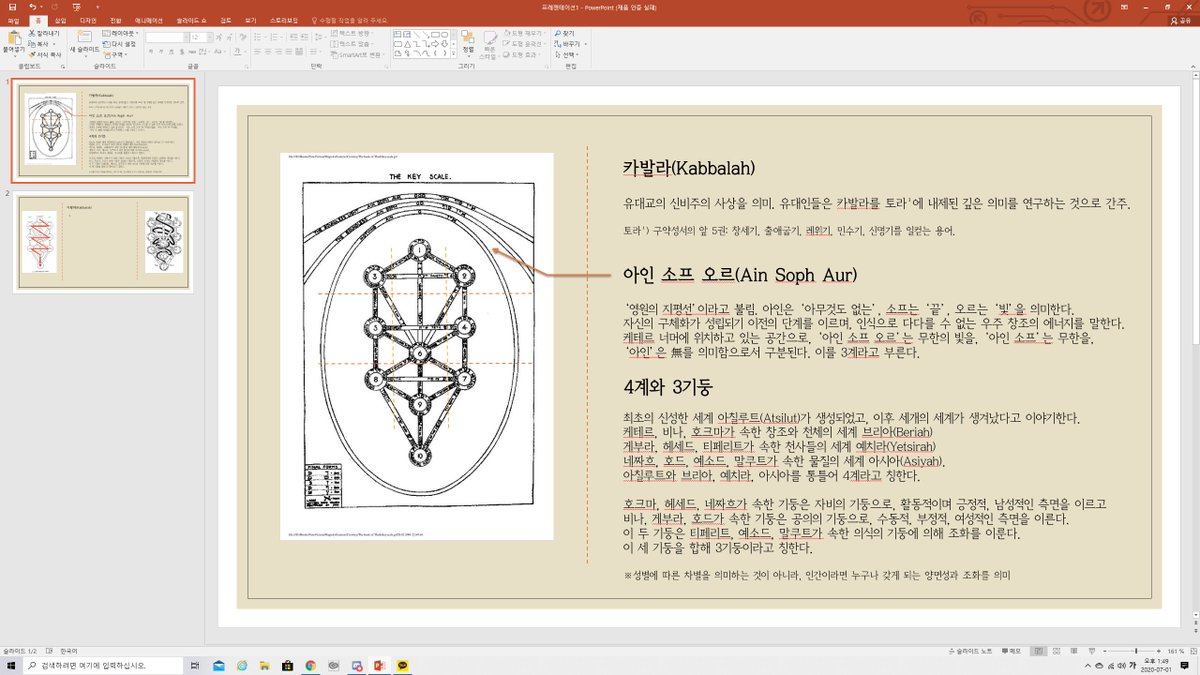
Task: Open the Layout (레이아웃) option
Action: click(x=121, y=33)
